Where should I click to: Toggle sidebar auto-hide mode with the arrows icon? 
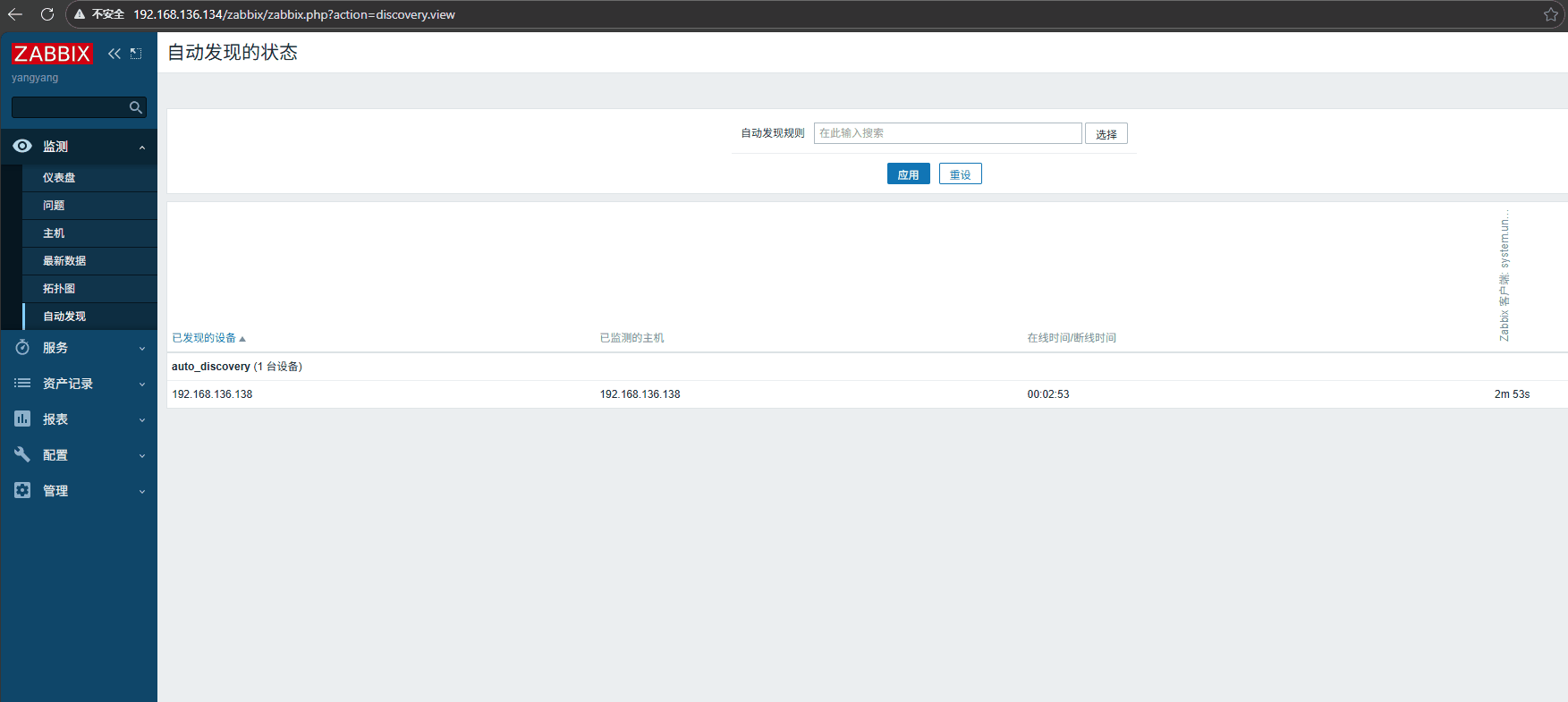(x=136, y=54)
